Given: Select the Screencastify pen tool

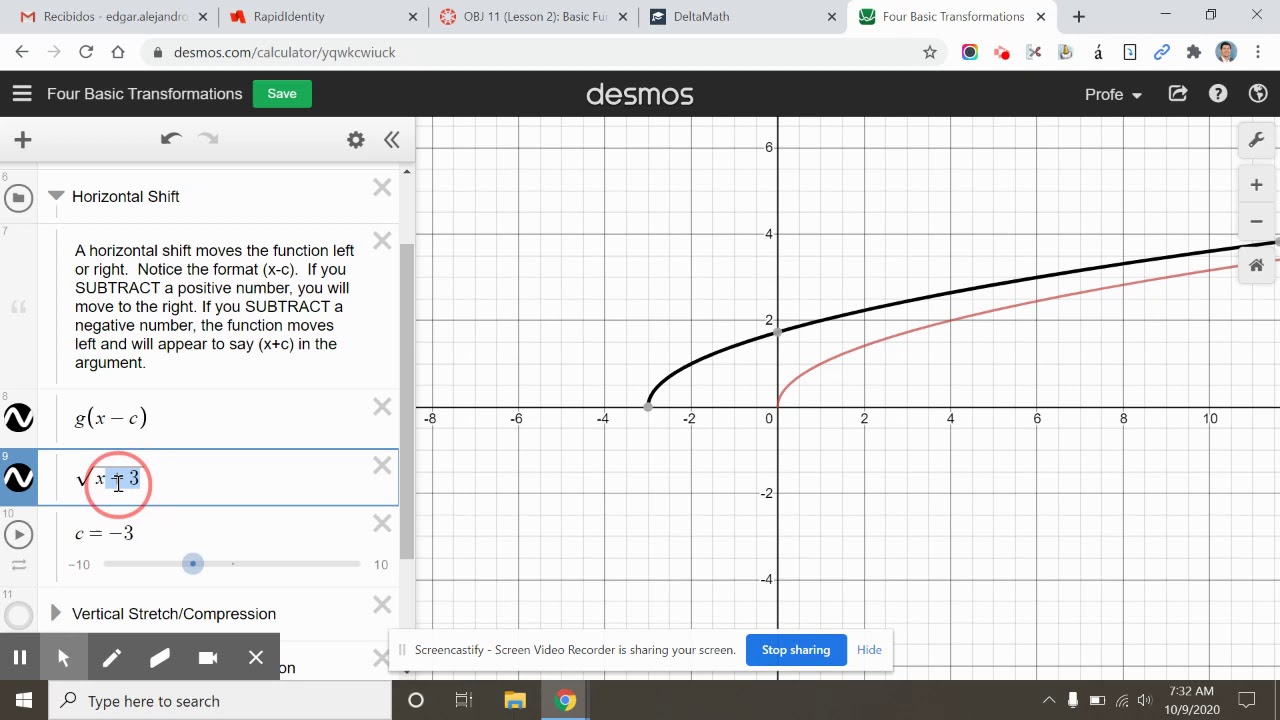Looking at the screenshot, I should point(111,657).
